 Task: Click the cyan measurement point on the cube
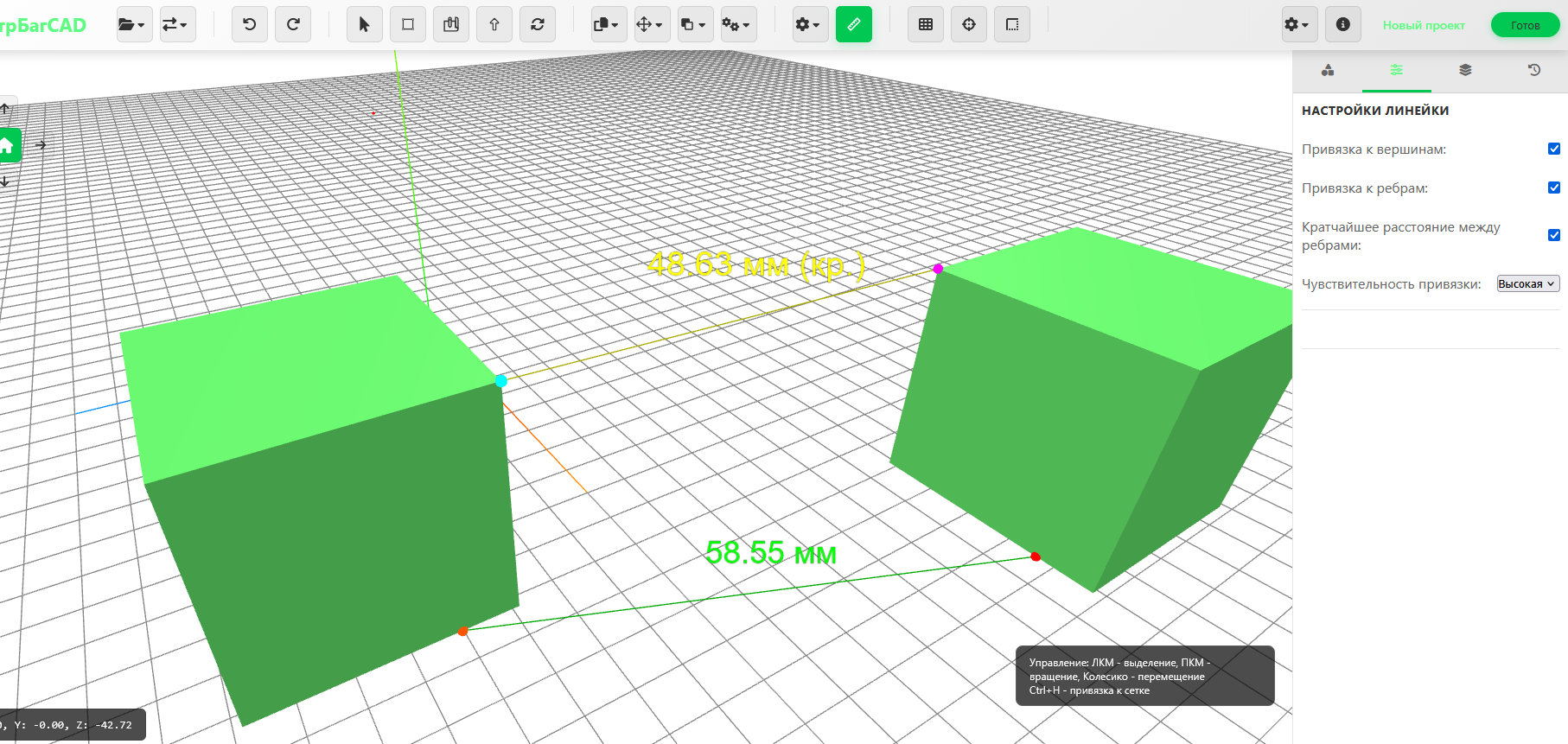click(501, 380)
